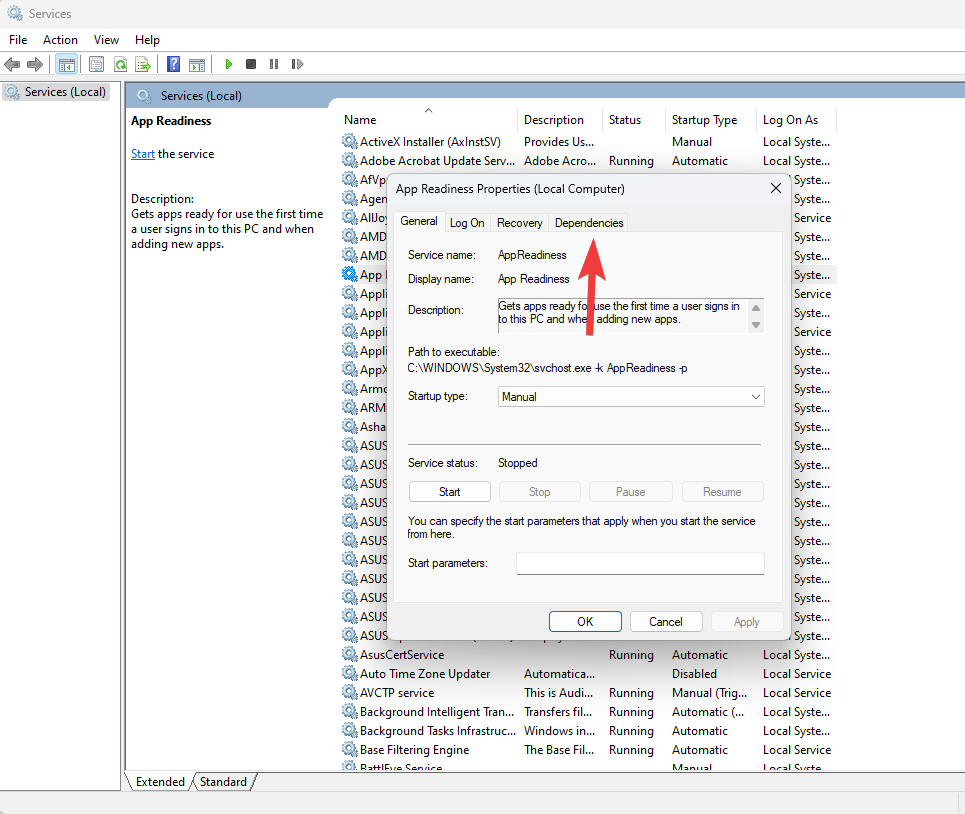Click the Start parameters input field

coord(640,564)
